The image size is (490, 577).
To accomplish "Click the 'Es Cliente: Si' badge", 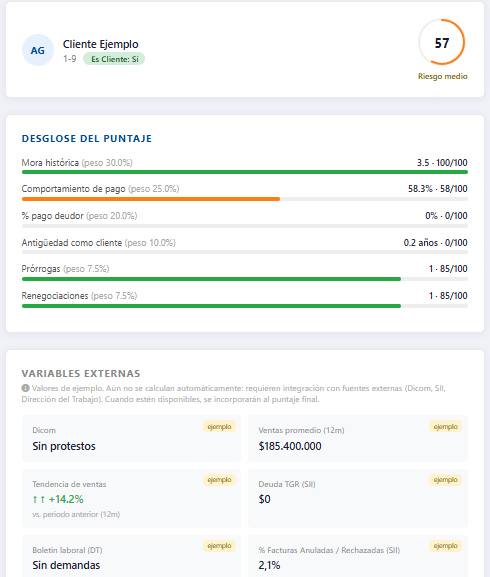I will tap(114, 59).
